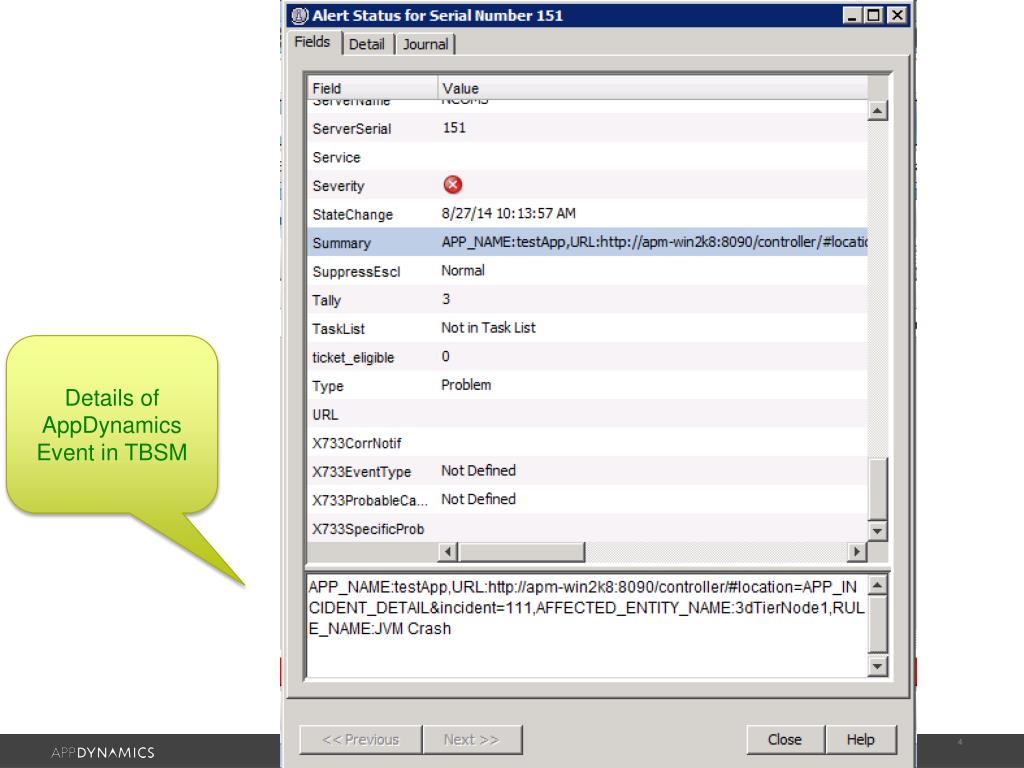Select the Summary row
The width and height of the screenshot is (1024, 768).
click(587, 242)
